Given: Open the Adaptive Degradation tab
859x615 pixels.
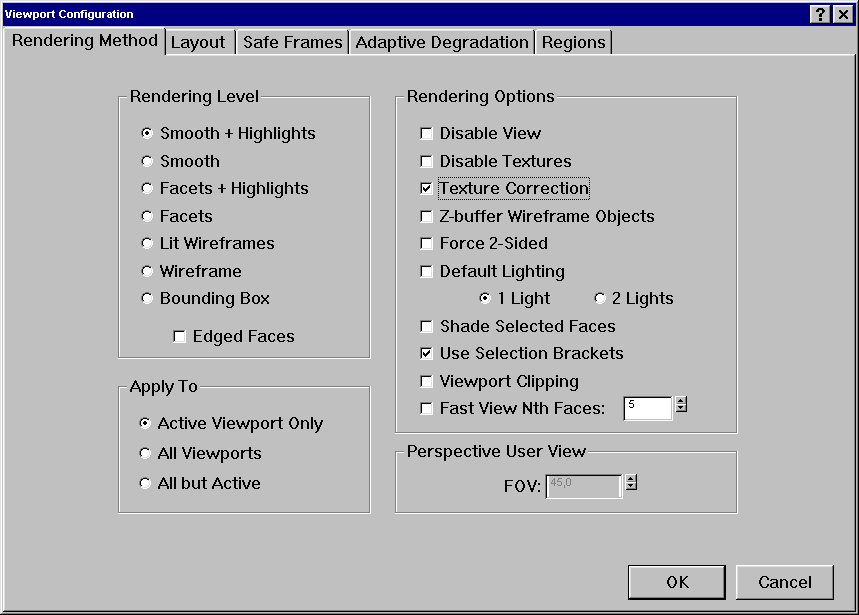Looking at the screenshot, I should [441, 42].
